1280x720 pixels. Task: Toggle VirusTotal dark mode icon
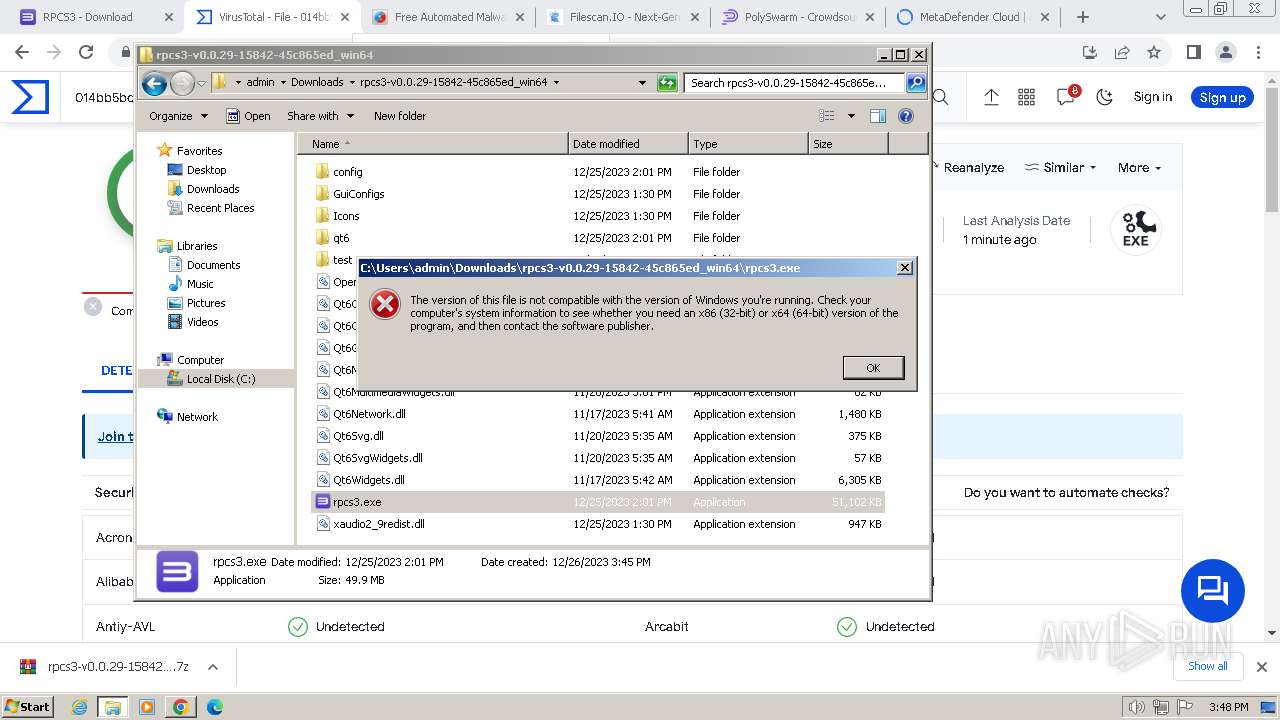coord(1105,97)
